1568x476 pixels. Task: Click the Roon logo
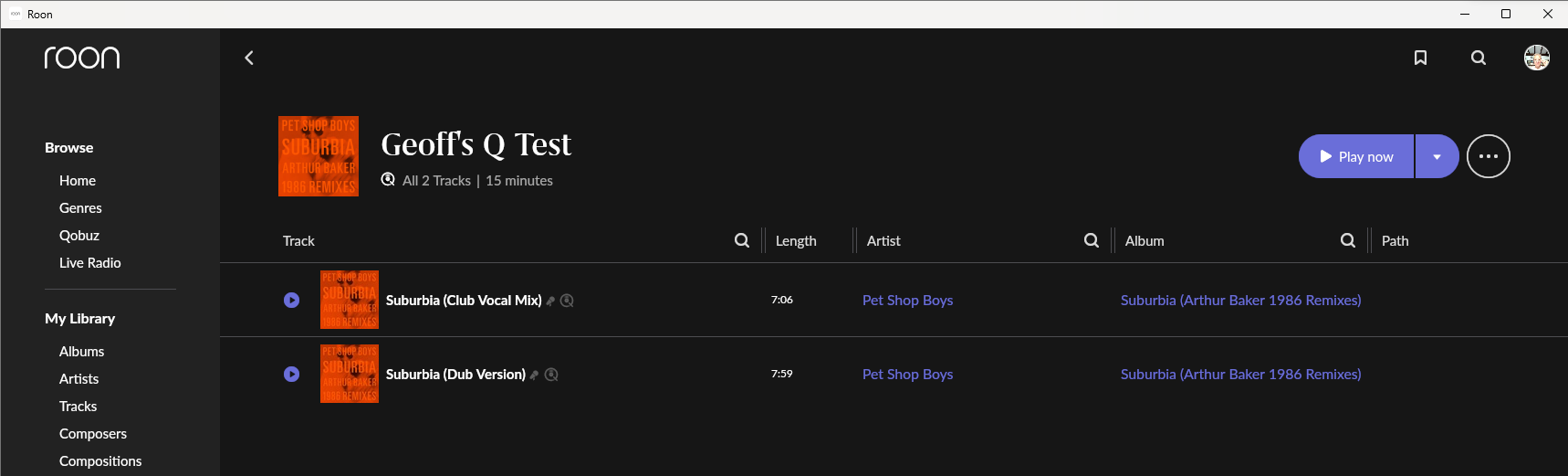pos(82,58)
